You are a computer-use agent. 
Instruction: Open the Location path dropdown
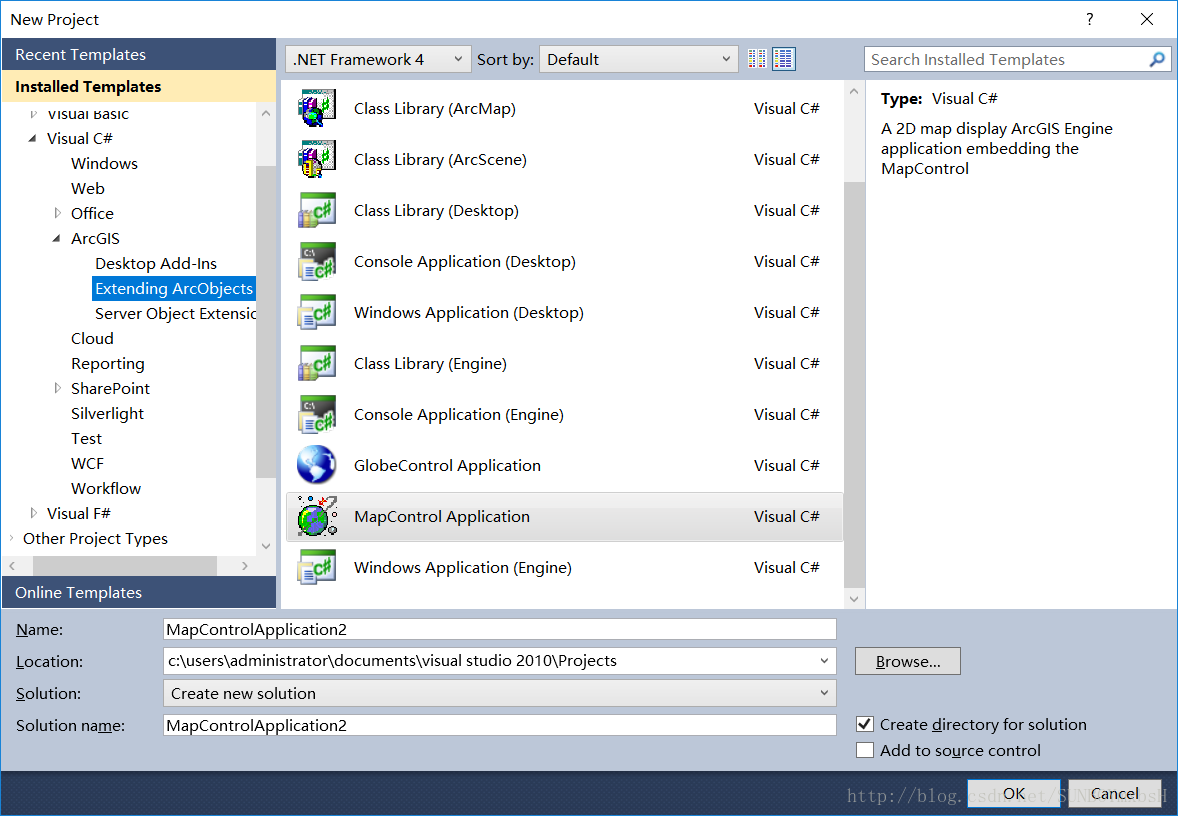click(824, 660)
